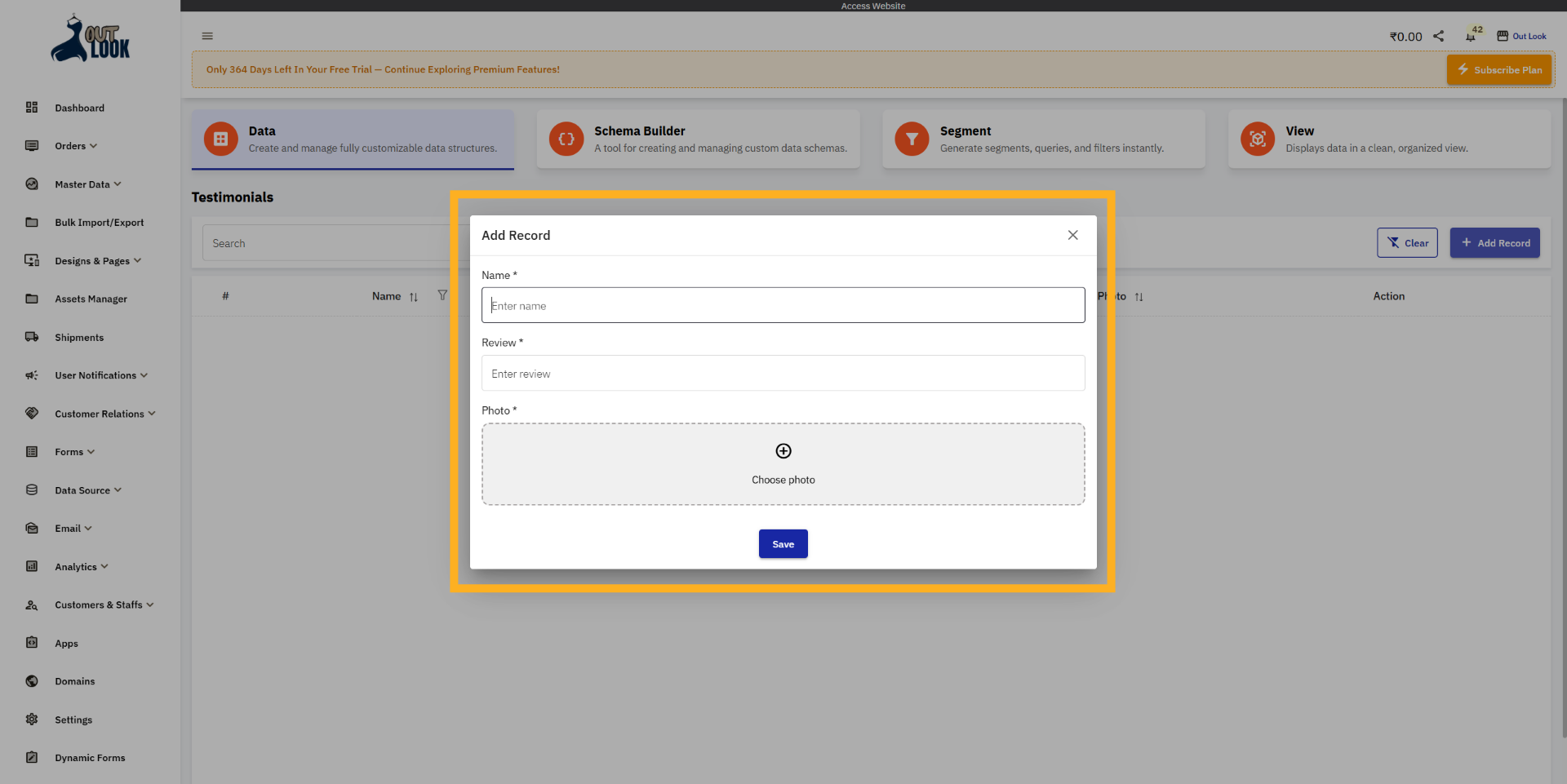Click the Choose photo upload area
This screenshot has width=1567, height=784.
click(x=783, y=464)
